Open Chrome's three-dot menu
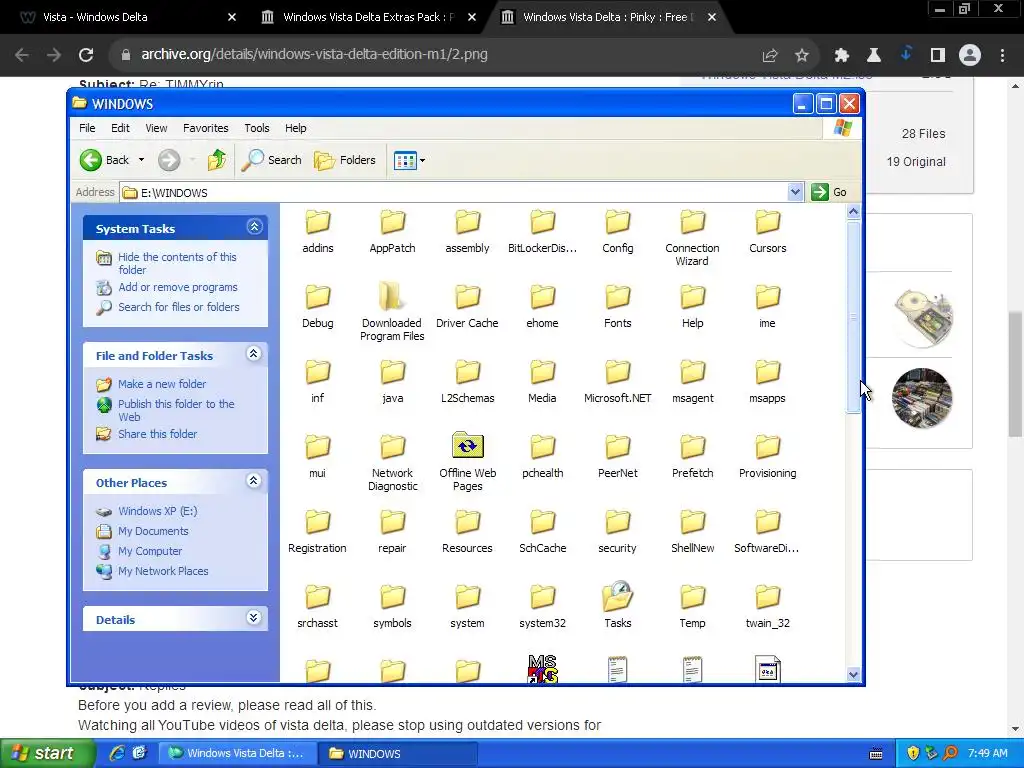This screenshot has width=1024, height=768. 1002,55
